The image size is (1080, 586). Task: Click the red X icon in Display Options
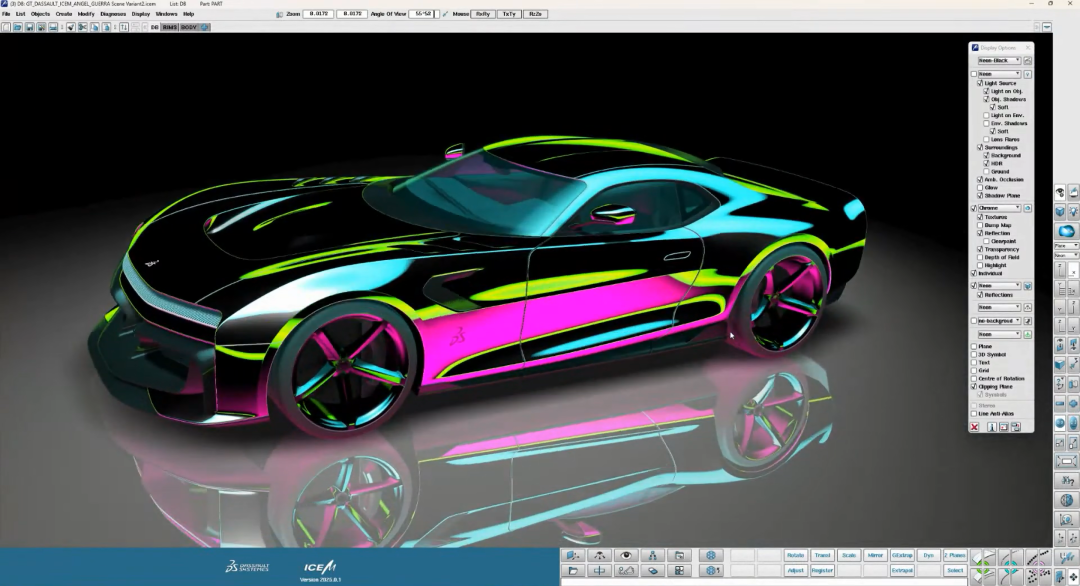coord(975,427)
